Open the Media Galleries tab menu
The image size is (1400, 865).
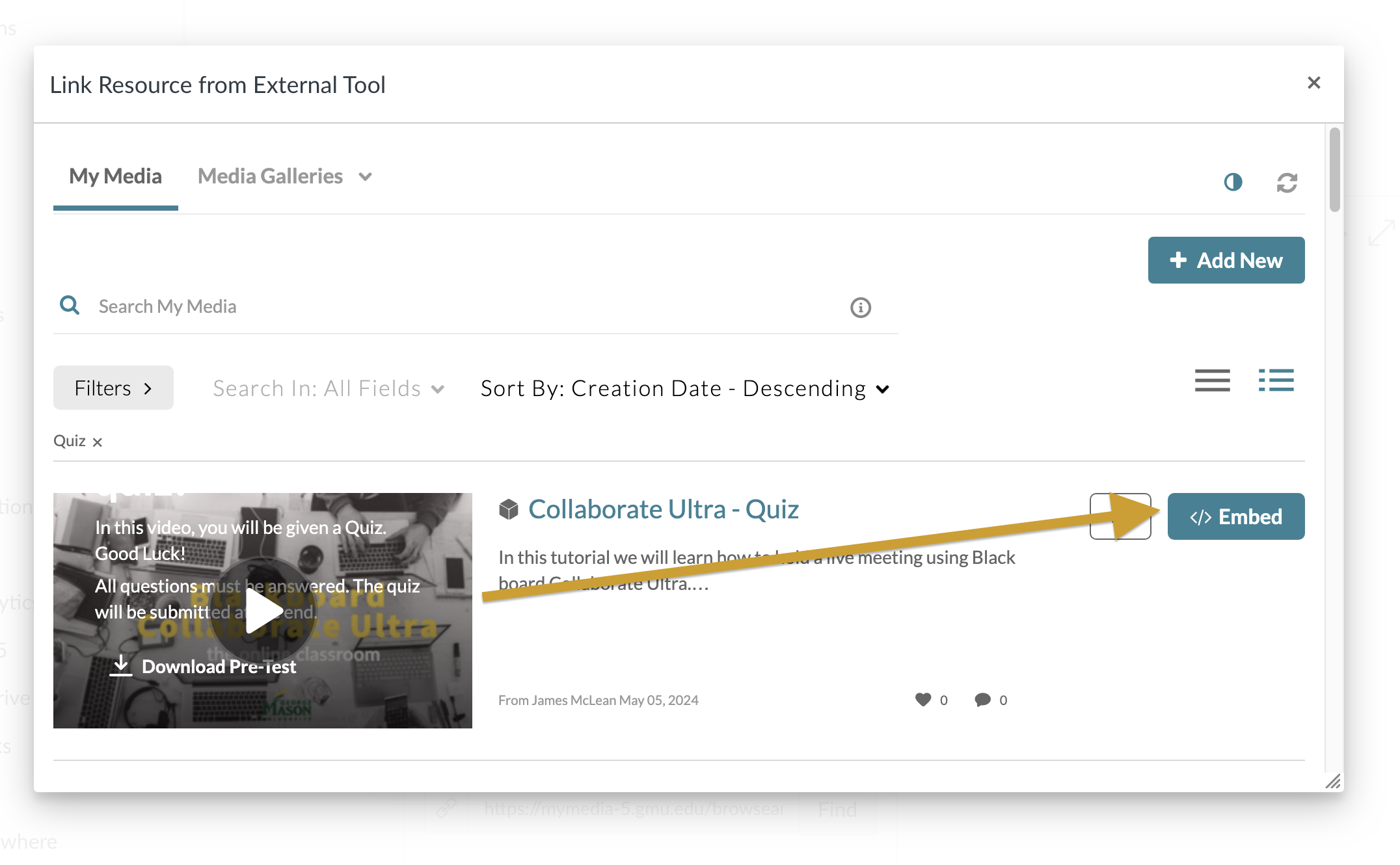(x=285, y=176)
